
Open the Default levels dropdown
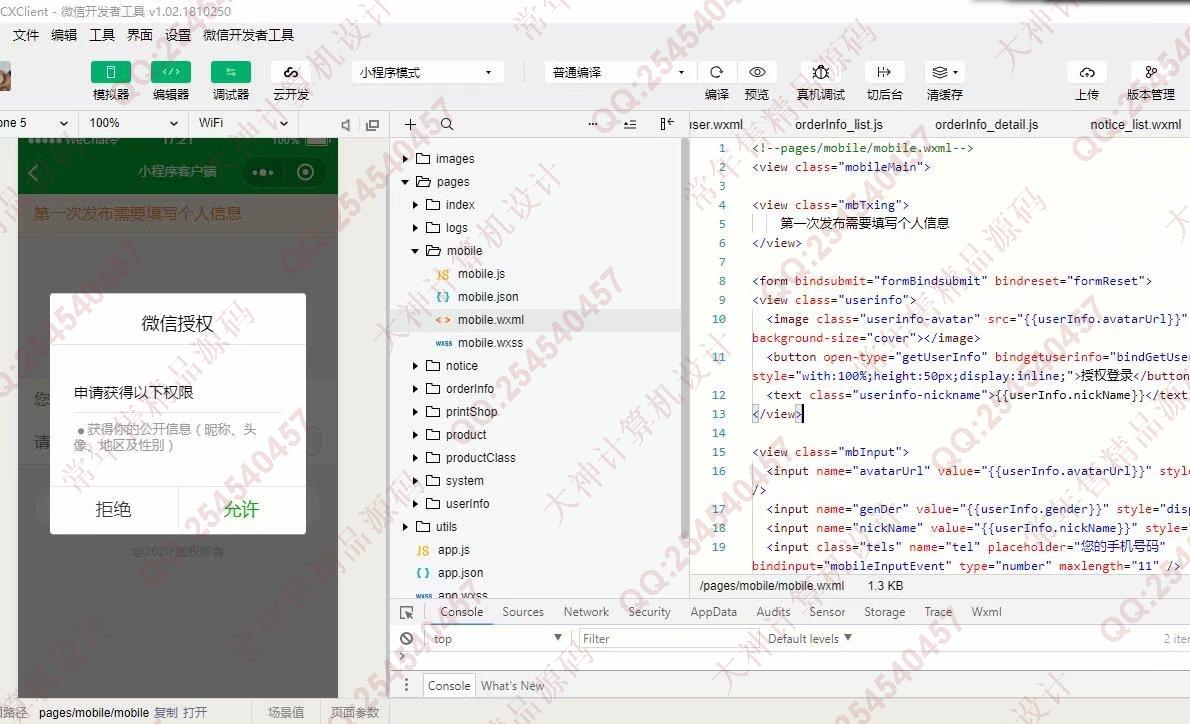pos(809,639)
